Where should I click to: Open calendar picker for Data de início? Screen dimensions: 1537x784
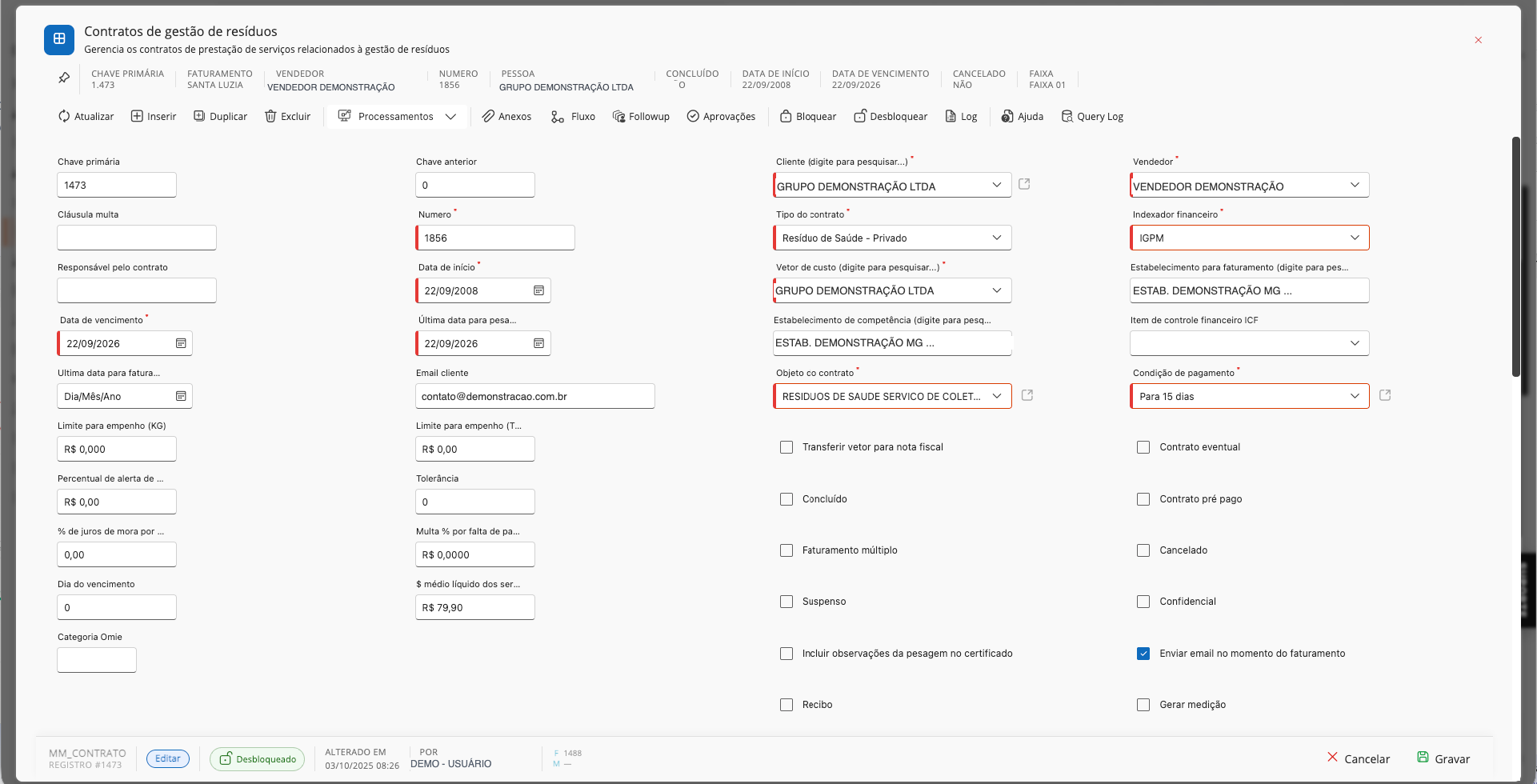539,290
